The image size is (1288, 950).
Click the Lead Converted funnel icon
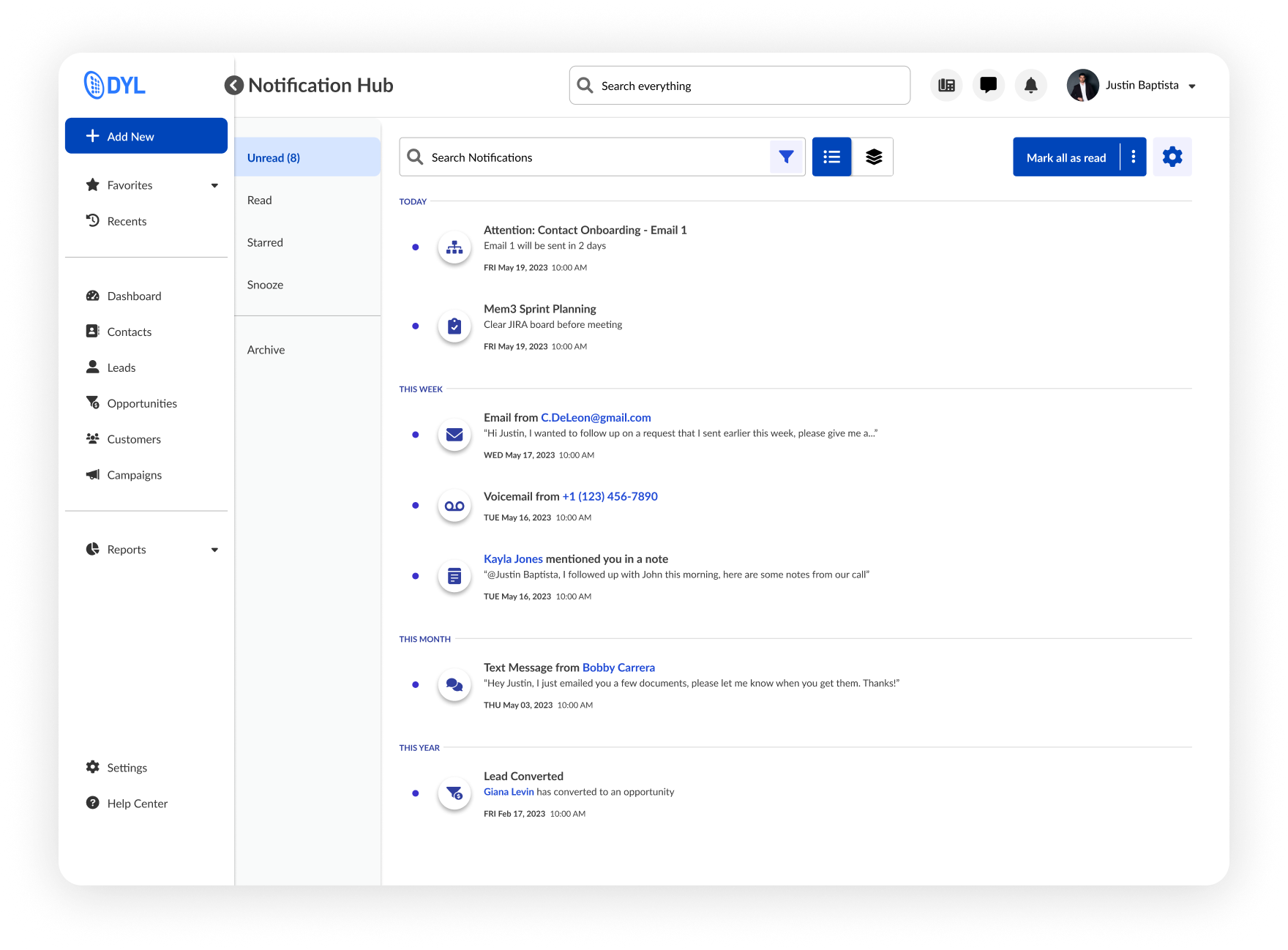coord(454,793)
